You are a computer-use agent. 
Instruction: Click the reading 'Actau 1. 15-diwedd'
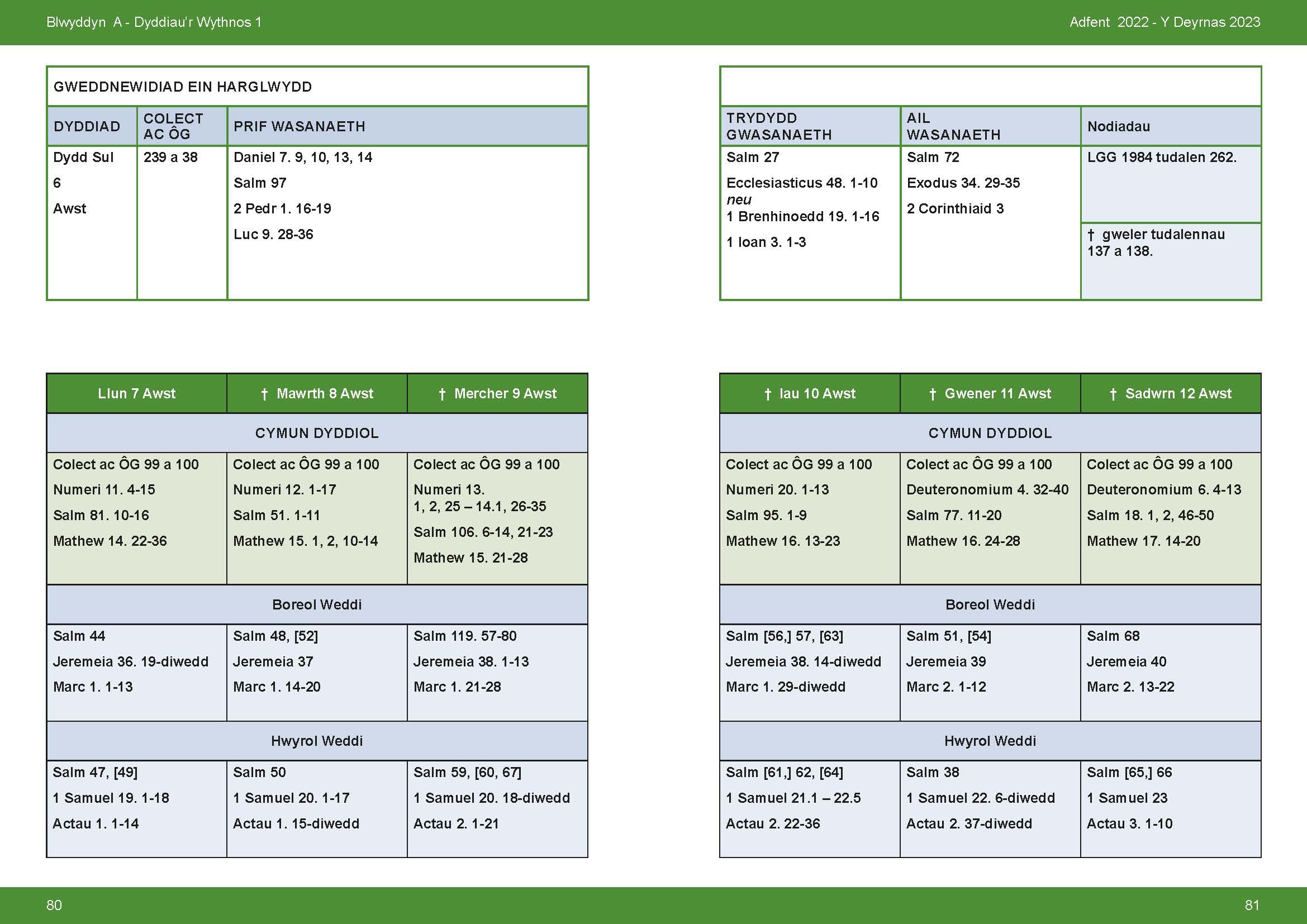click(296, 823)
